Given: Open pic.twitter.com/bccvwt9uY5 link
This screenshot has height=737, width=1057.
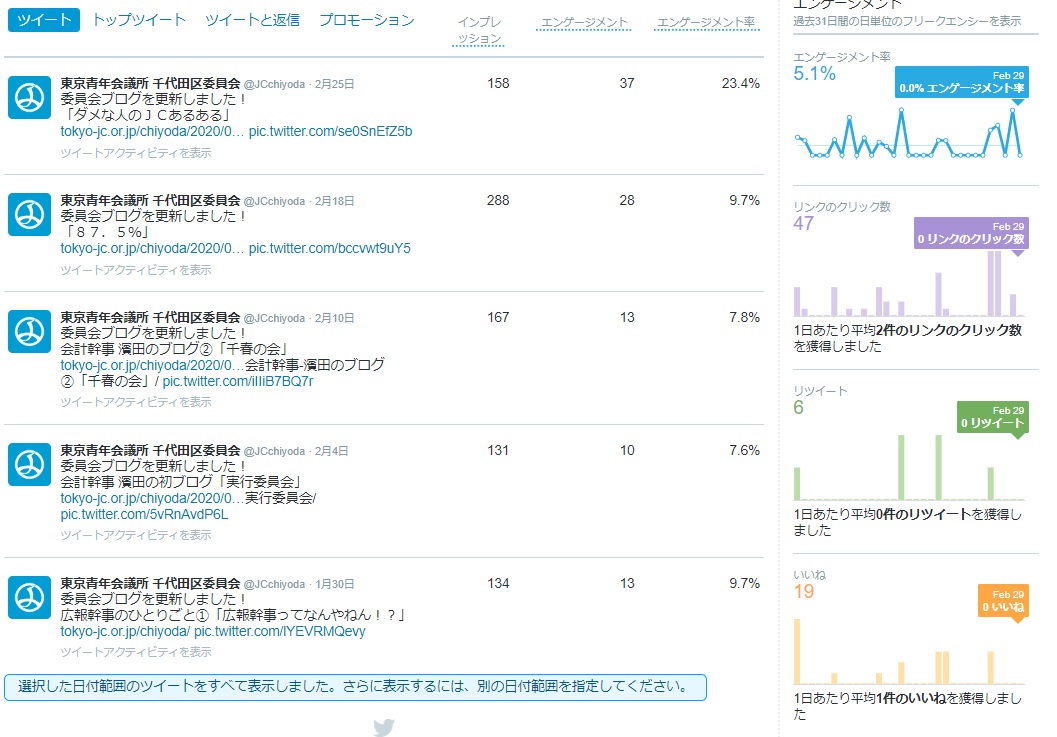Looking at the screenshot, I should coord(329,248).
